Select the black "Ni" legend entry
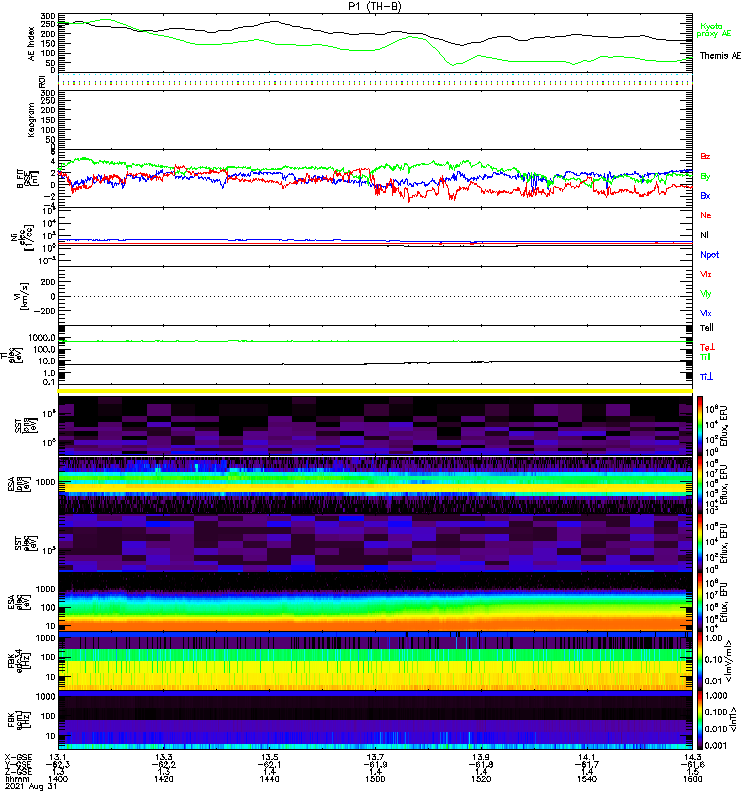 click(704, 235)
